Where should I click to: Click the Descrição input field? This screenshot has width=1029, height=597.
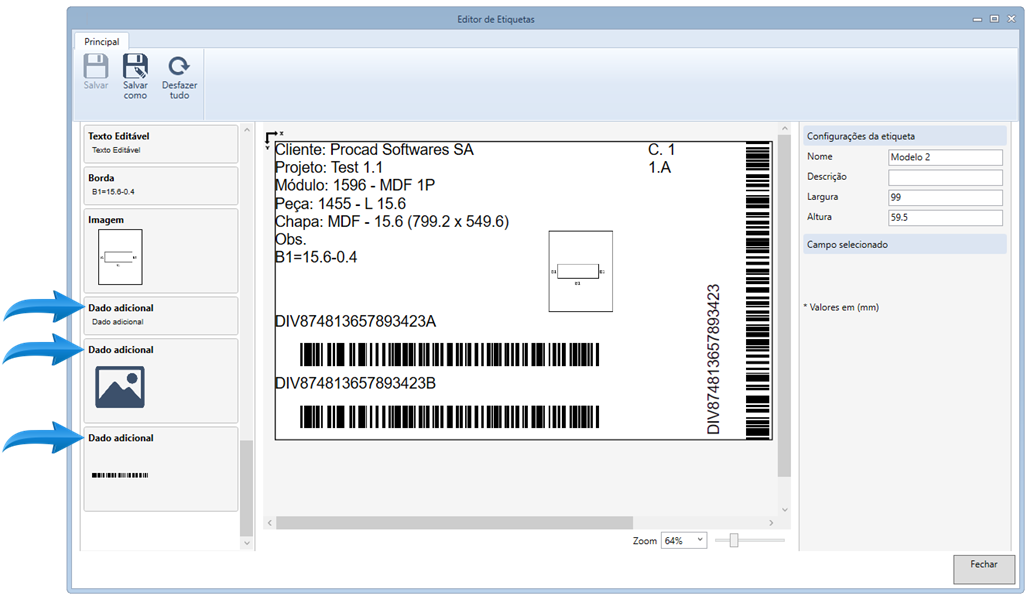(945, 177)
